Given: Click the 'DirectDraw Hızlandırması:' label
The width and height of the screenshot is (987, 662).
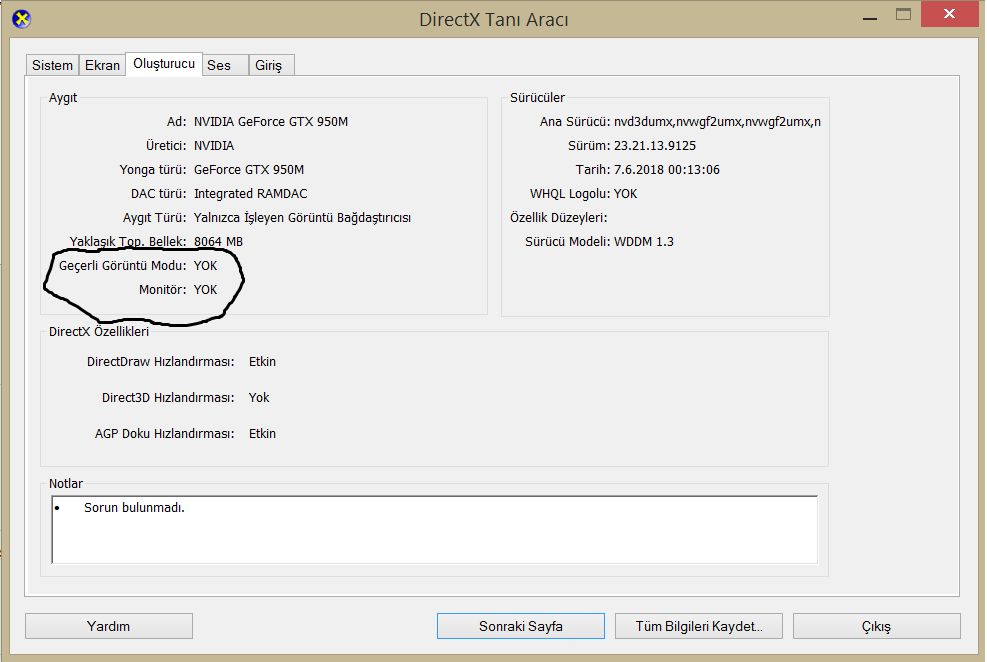Looking at the screenshot, I should coord(161,362).
